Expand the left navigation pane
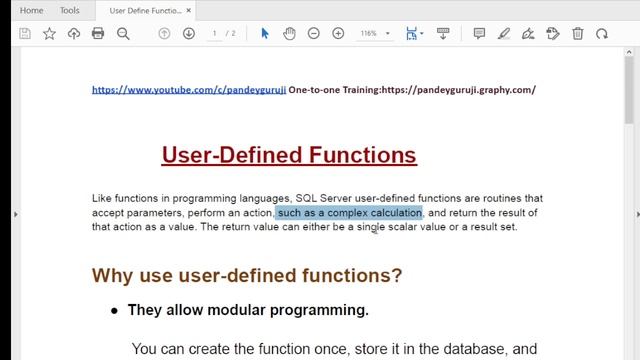This screenshot has width=640, height=360. pos(16,214)
